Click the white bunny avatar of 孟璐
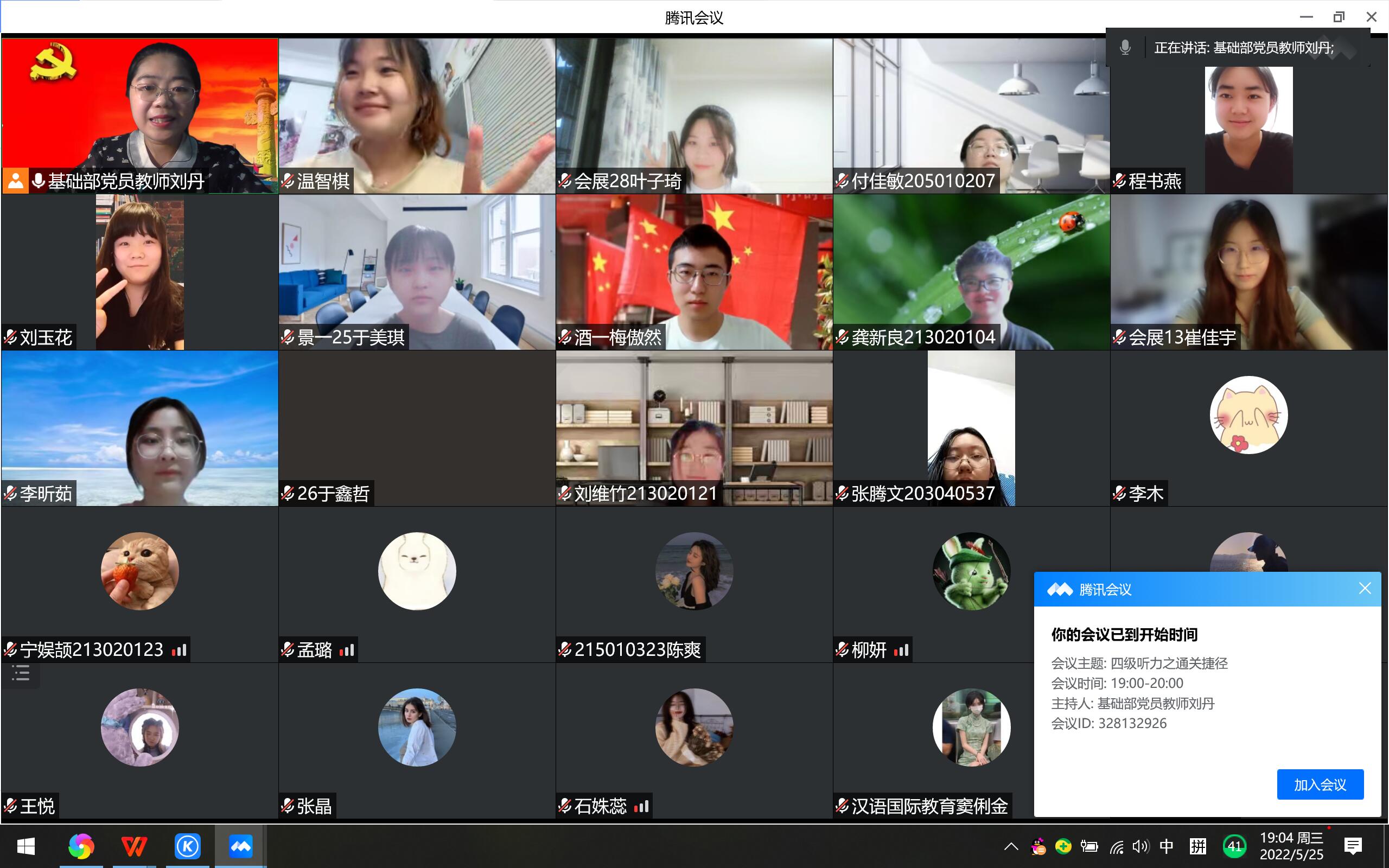The height and width of the screenshot is (868, 1389). tap(417, 571)
